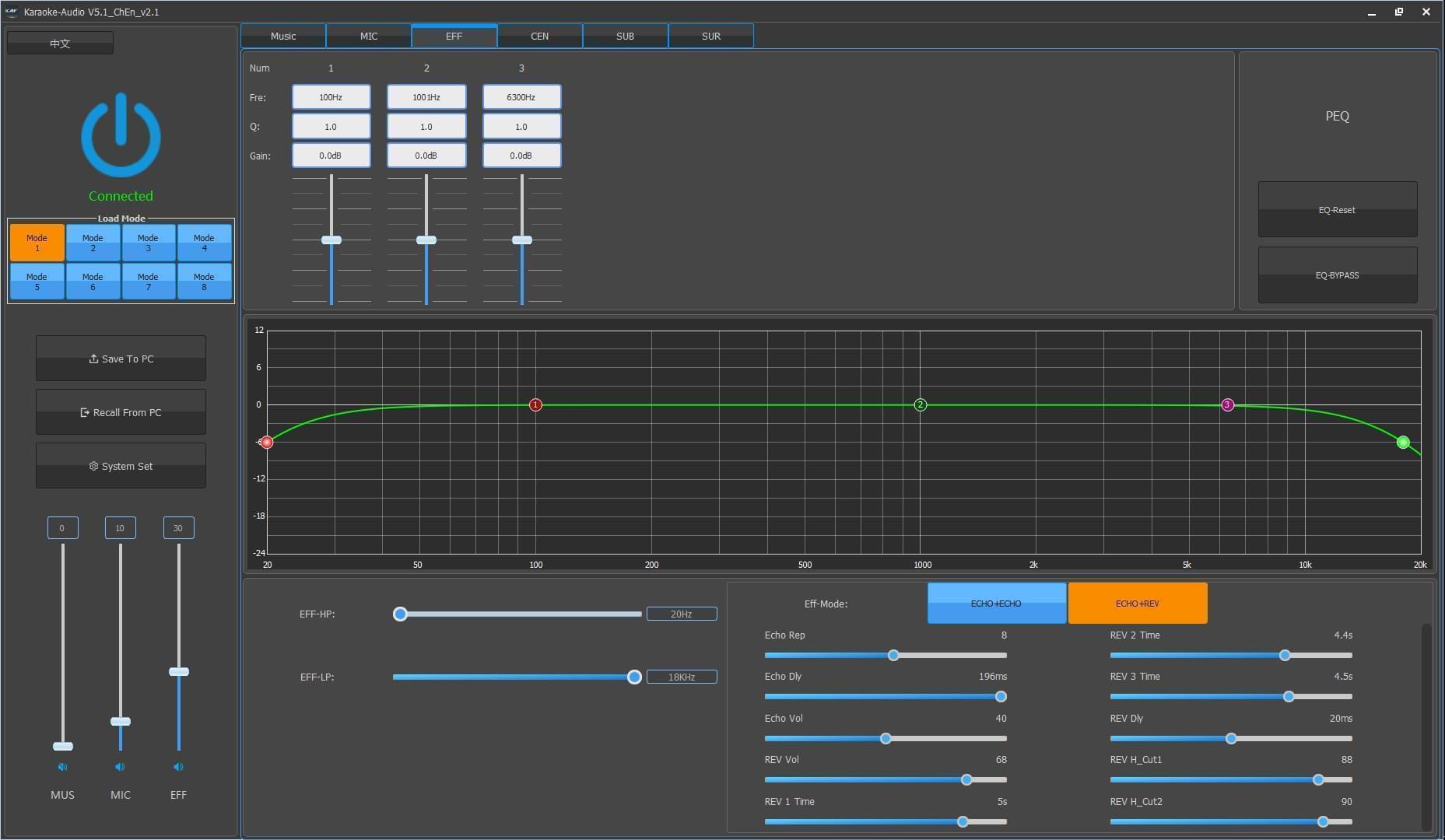The width and height of the screenshot is (1445, 840).
Task: Select EQ band node 1 on graph
Action: [535, 404]
